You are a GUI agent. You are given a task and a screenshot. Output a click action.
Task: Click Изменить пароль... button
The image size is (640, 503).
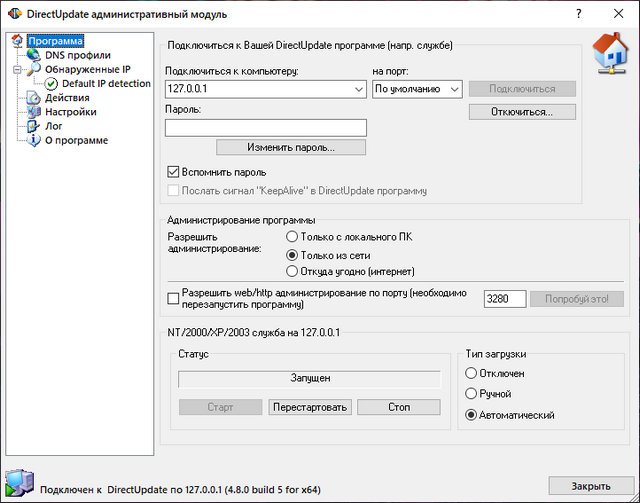pos(291,147)
